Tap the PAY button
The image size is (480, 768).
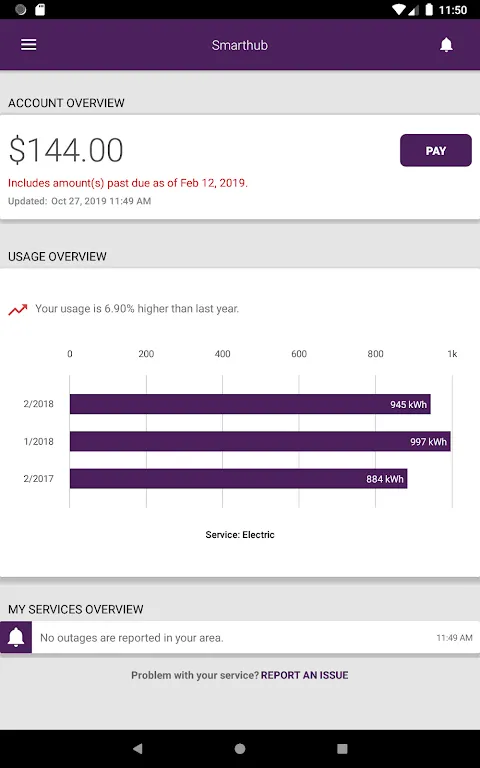tap(436, 150)
